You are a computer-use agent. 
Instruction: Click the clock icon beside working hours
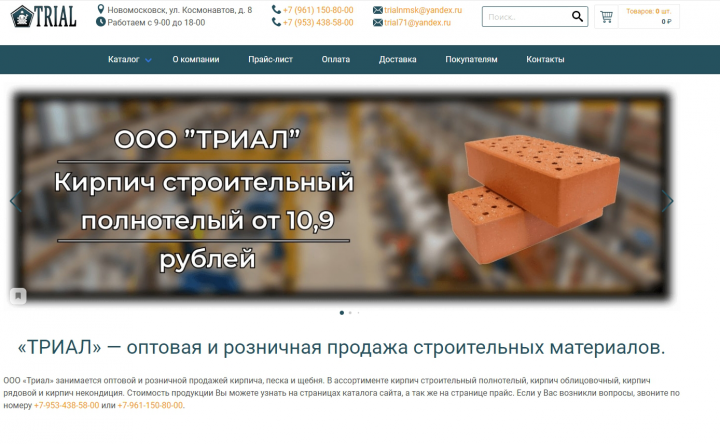pos(101,22)
